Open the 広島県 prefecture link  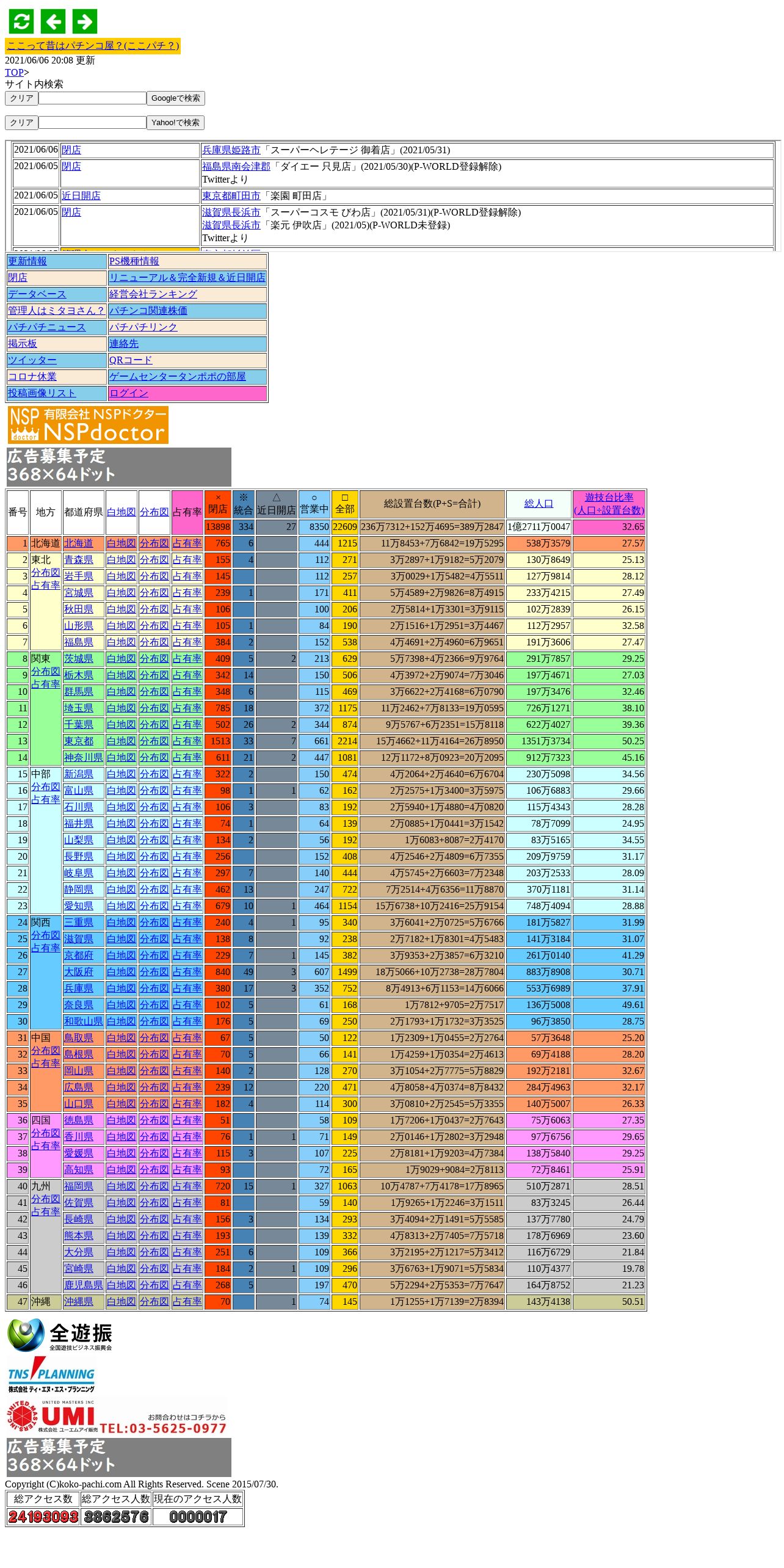[79, 1087]
